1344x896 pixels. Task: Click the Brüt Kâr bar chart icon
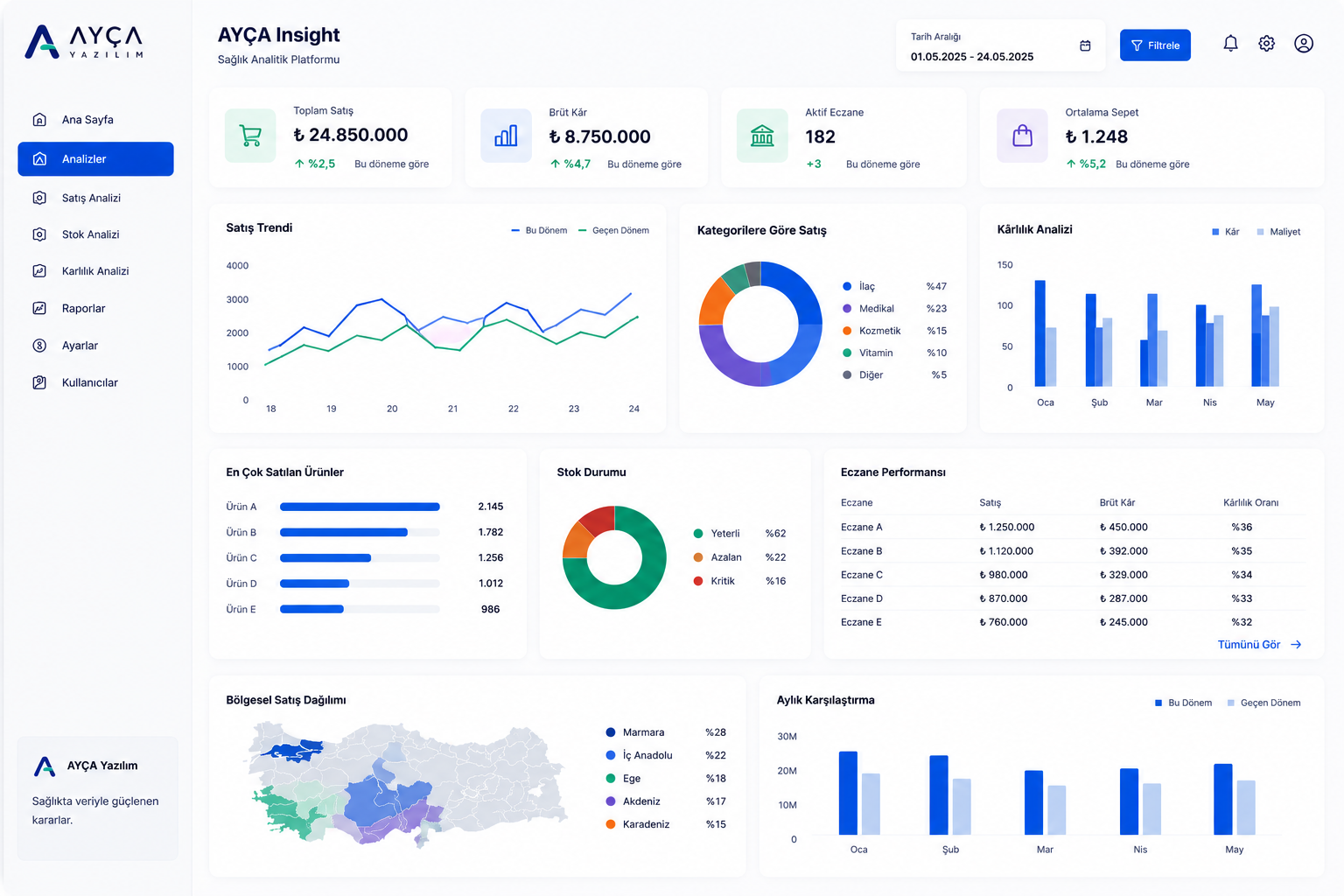[506, 136]
